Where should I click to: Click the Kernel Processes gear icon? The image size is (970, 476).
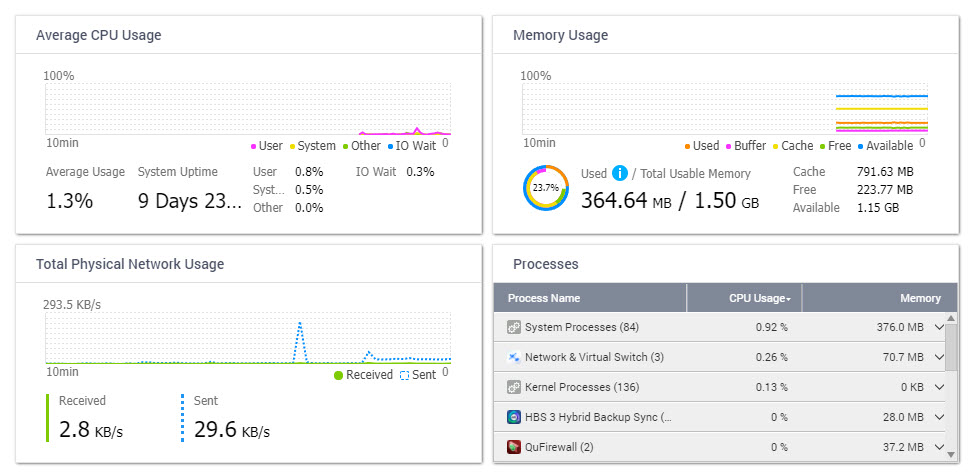coord(513,386)
